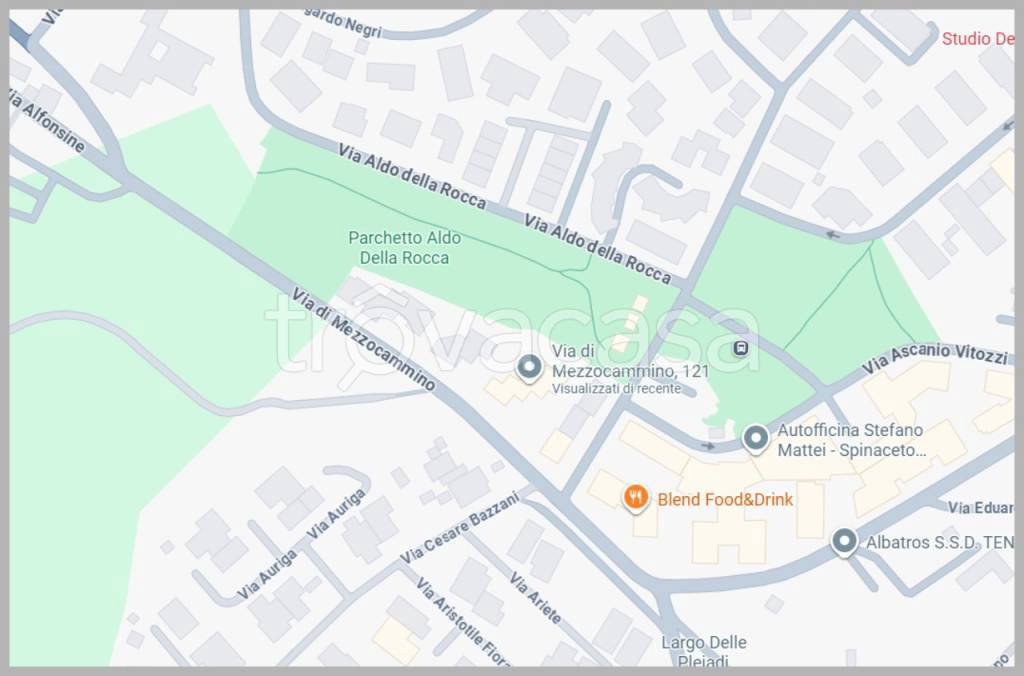The image size is (1024, 676).
Task: Click the Albatros S.S.D. location pin
Action: (x=844, y=542)
